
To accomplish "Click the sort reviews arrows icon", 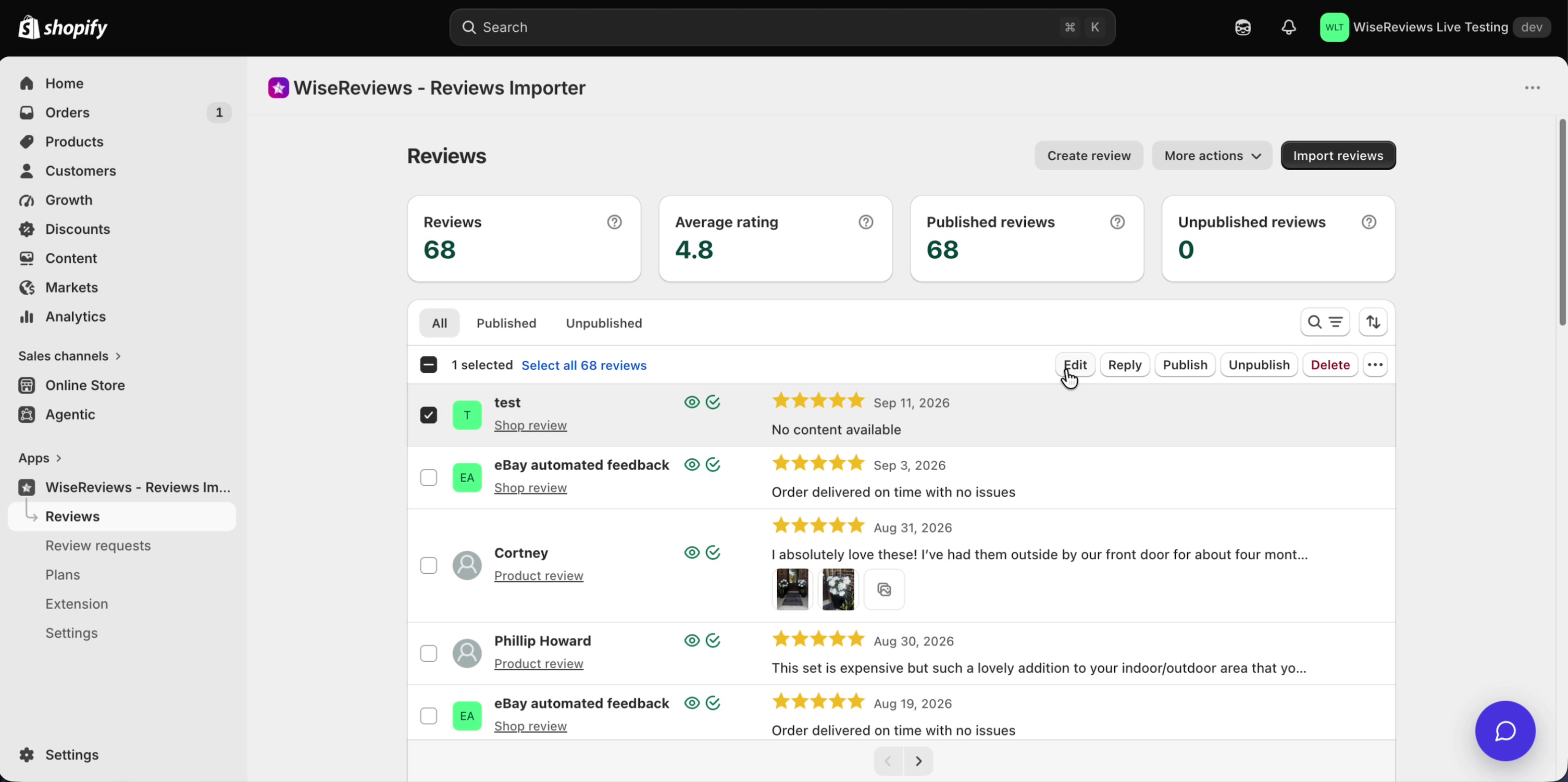I will tap(1373, 322).
